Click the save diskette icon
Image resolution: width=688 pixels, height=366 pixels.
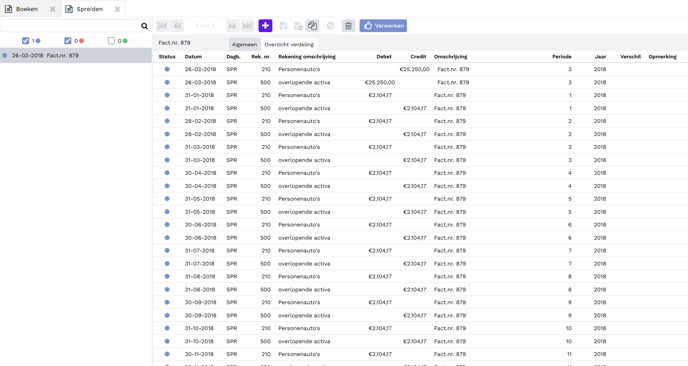coord(283,26)
